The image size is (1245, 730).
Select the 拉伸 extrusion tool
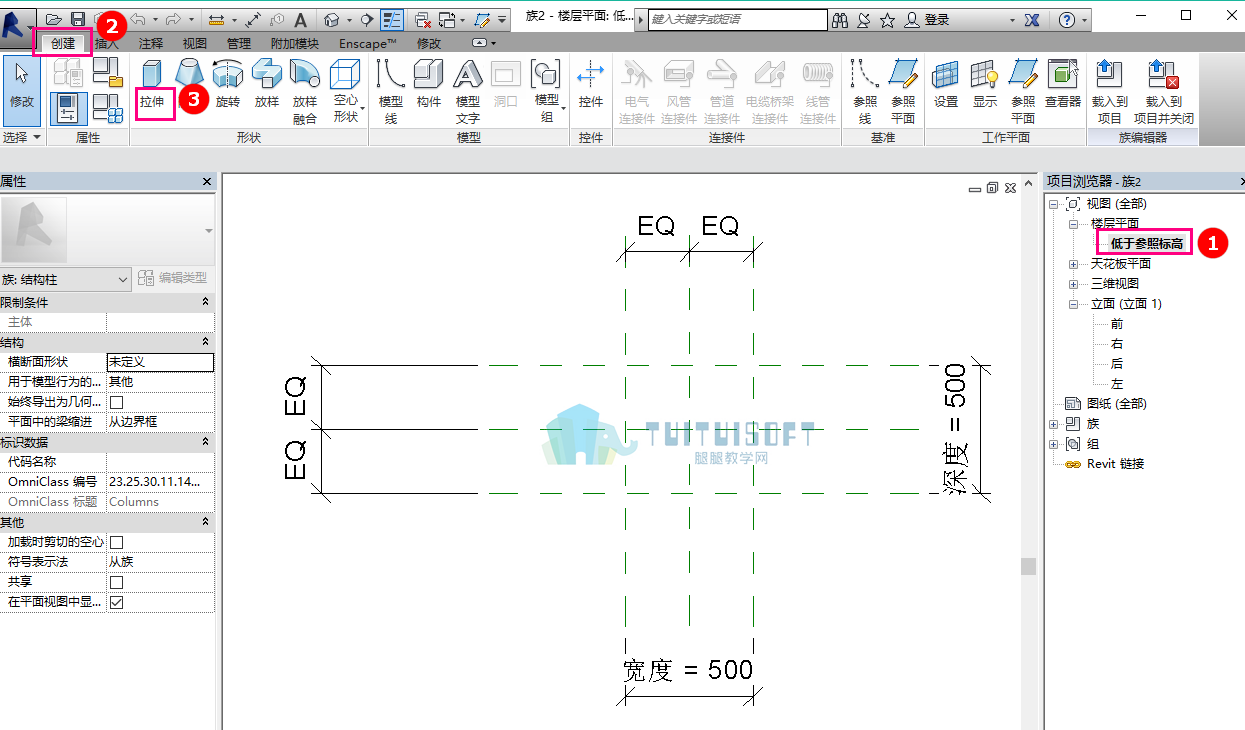click(152, 85)
